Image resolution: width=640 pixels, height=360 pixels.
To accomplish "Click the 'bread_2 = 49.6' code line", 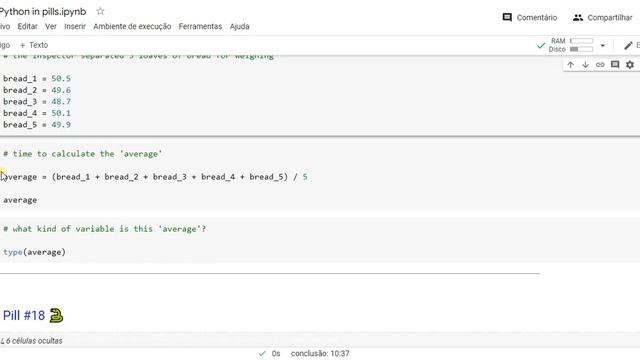I will pos(37,90).
